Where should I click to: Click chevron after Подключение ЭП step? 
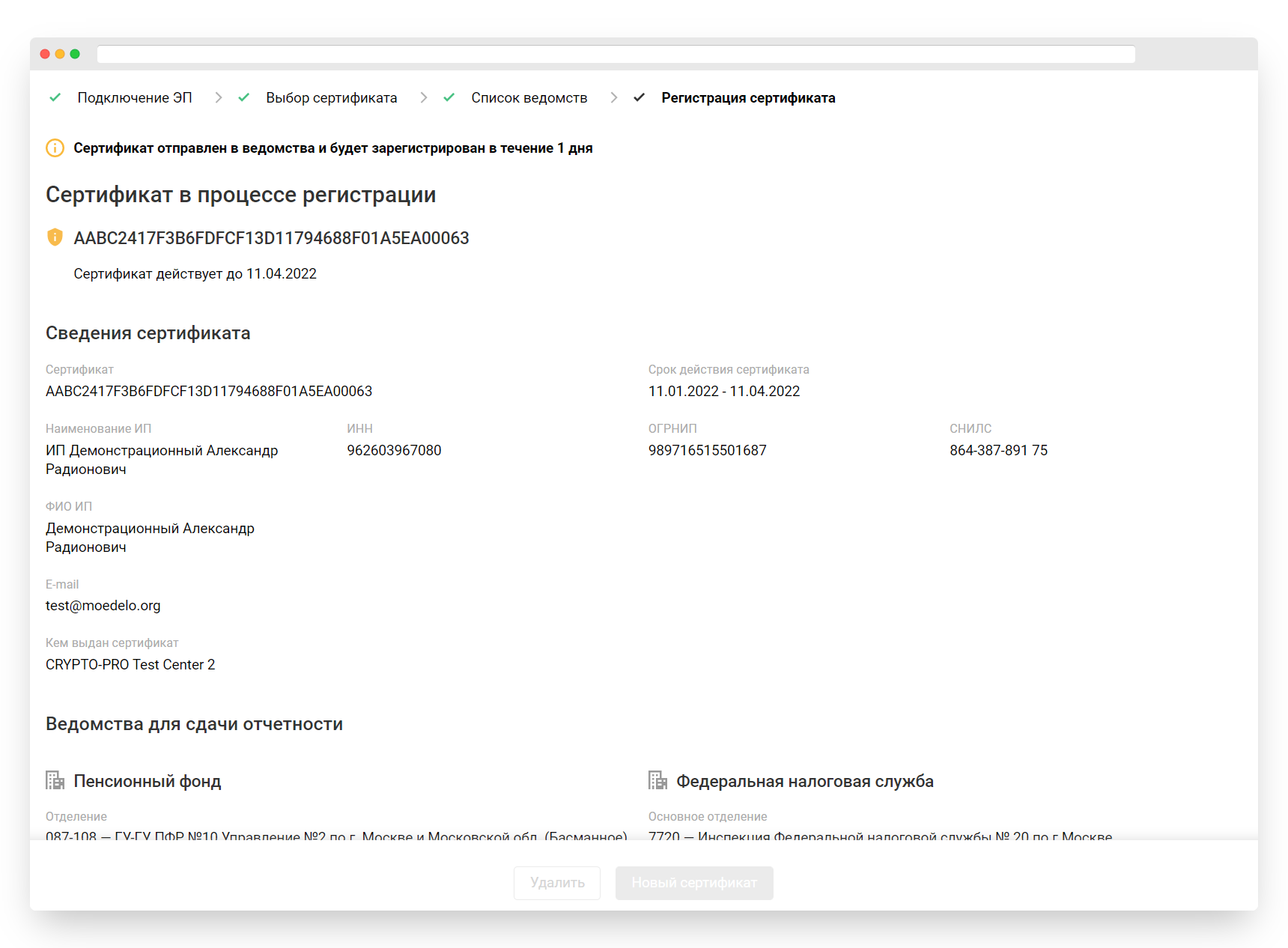coord(218,97)
